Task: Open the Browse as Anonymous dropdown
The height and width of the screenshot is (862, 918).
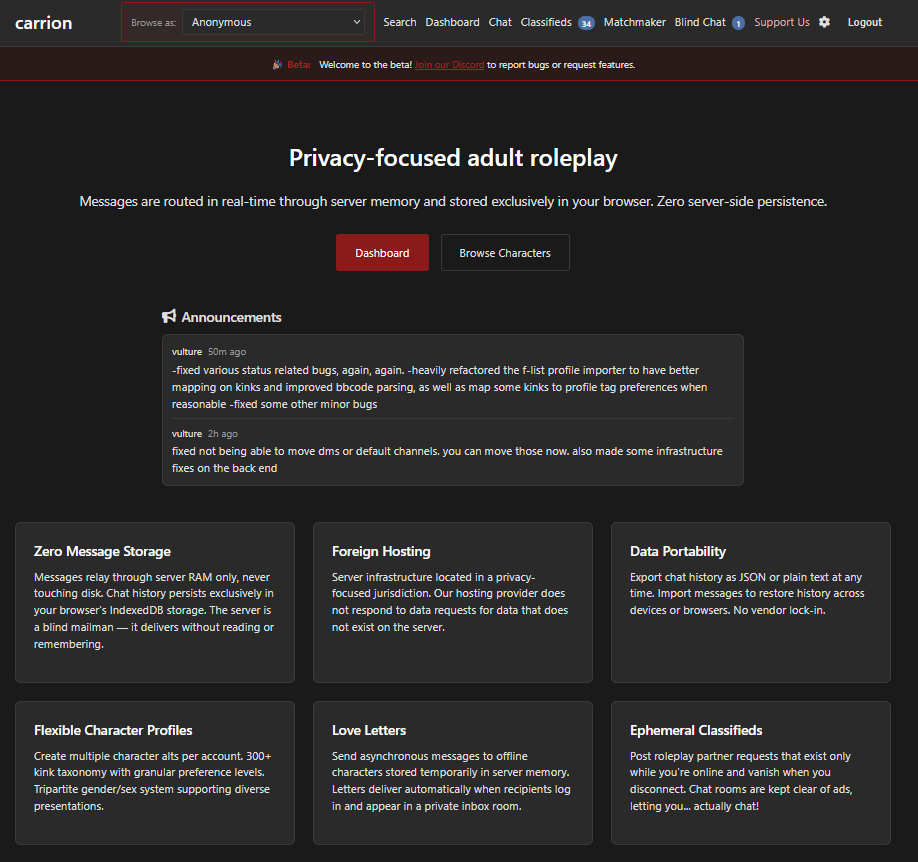Action: (273, 22)
